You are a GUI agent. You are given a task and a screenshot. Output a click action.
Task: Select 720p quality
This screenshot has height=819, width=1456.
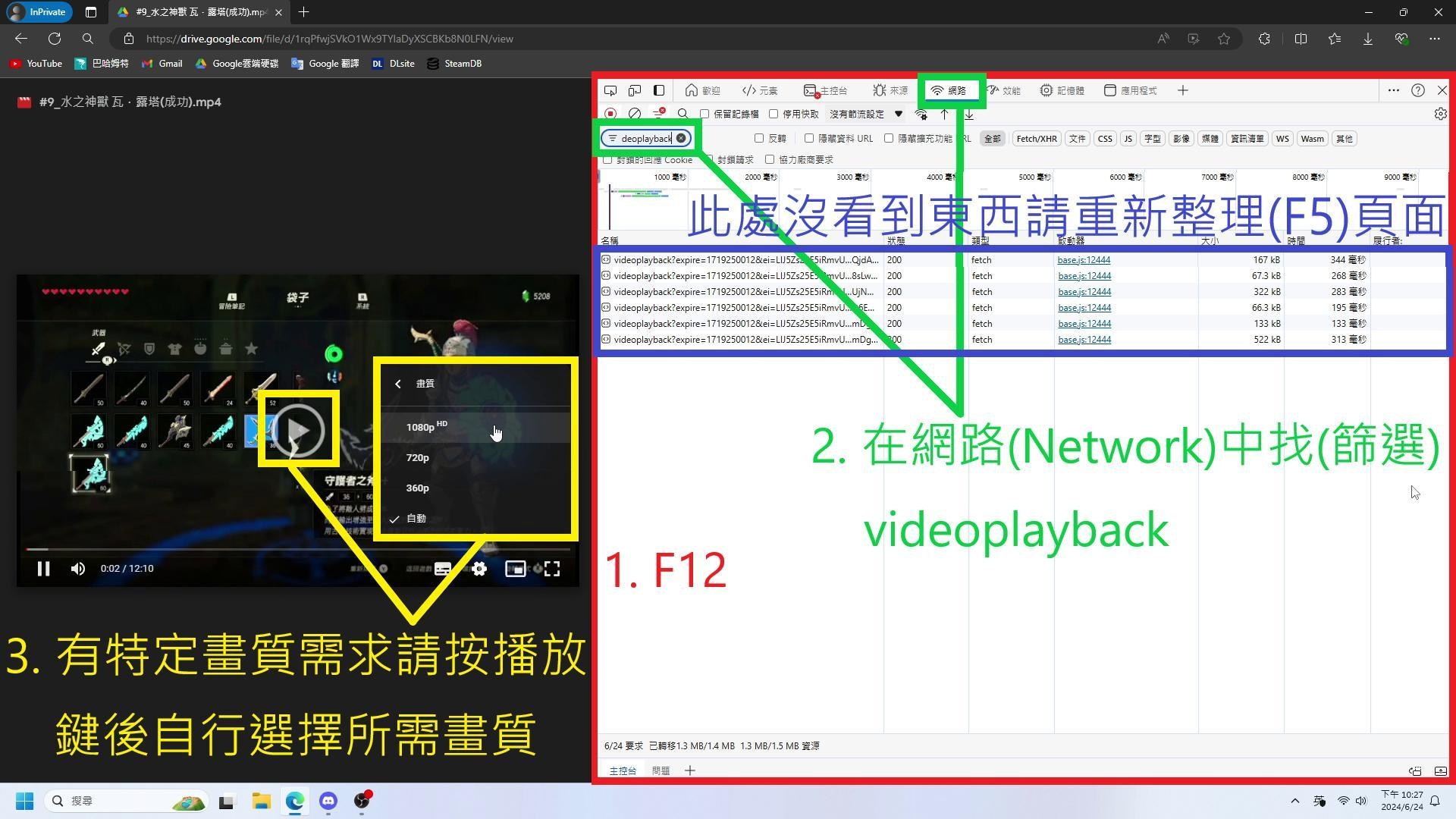coord(475,457)
